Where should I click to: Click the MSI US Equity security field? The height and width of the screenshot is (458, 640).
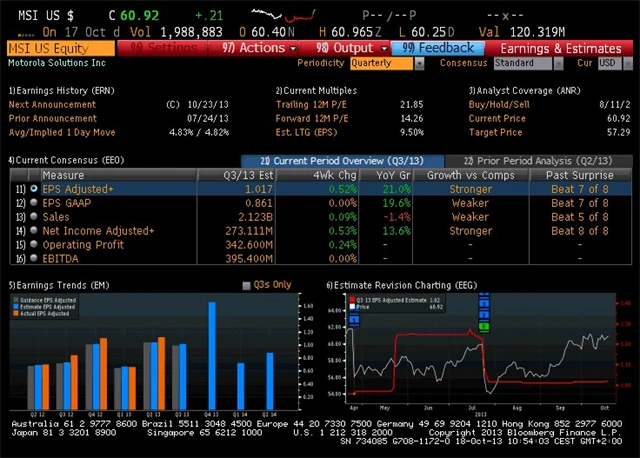pos(60,47)
